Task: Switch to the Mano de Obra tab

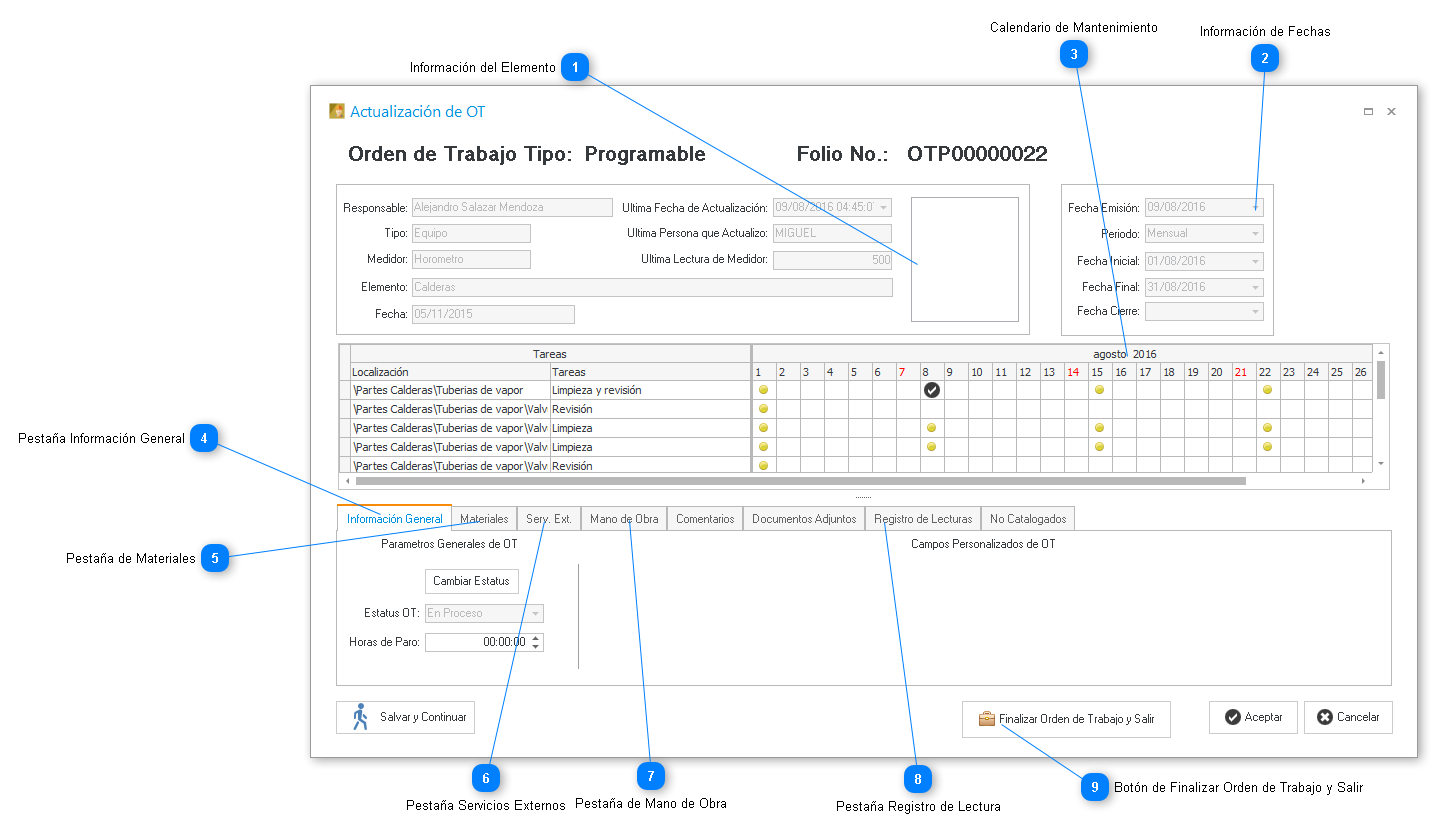Action: pyautogui.click(x=624, y=519)
